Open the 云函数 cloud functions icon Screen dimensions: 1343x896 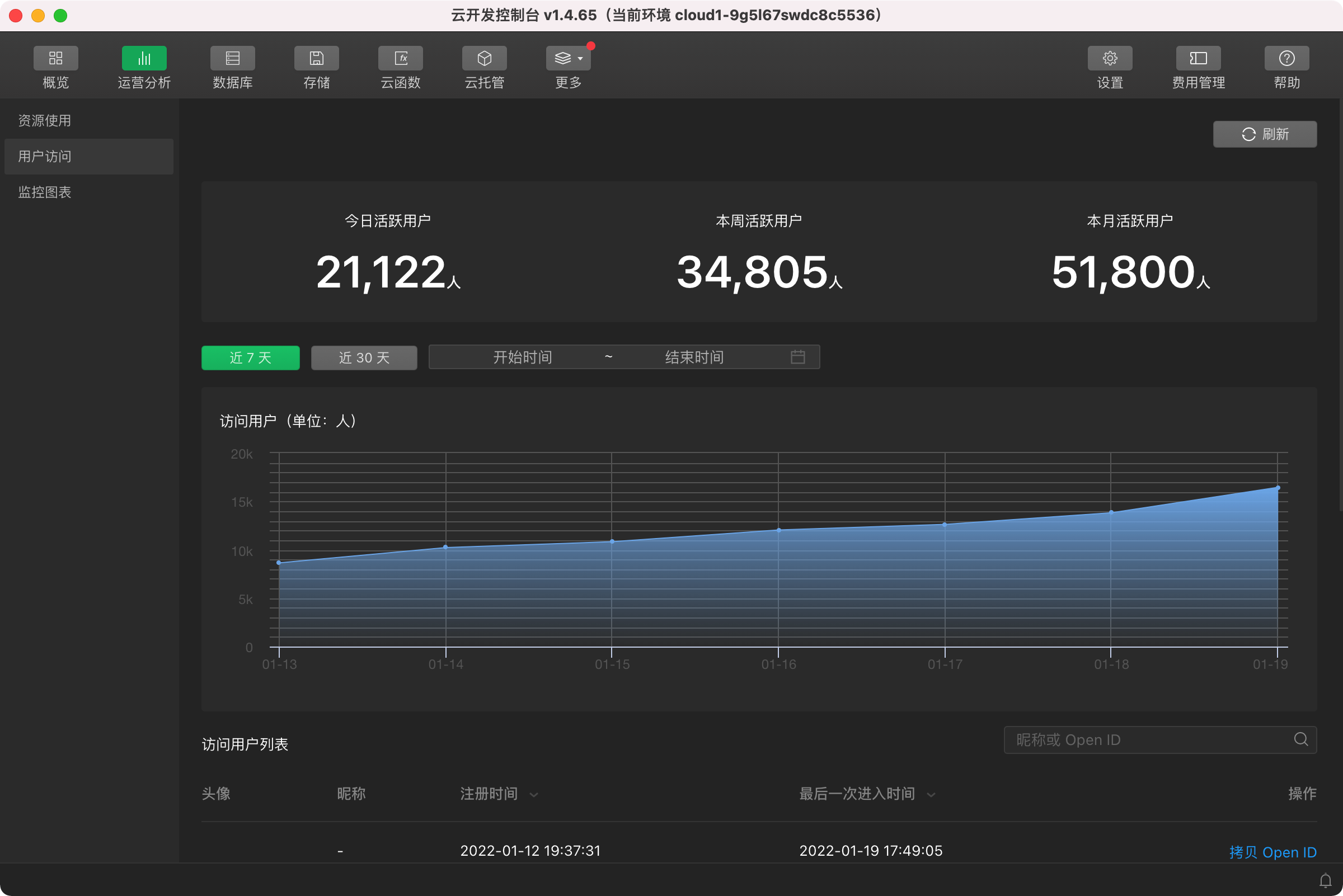[x=400, y=58]
